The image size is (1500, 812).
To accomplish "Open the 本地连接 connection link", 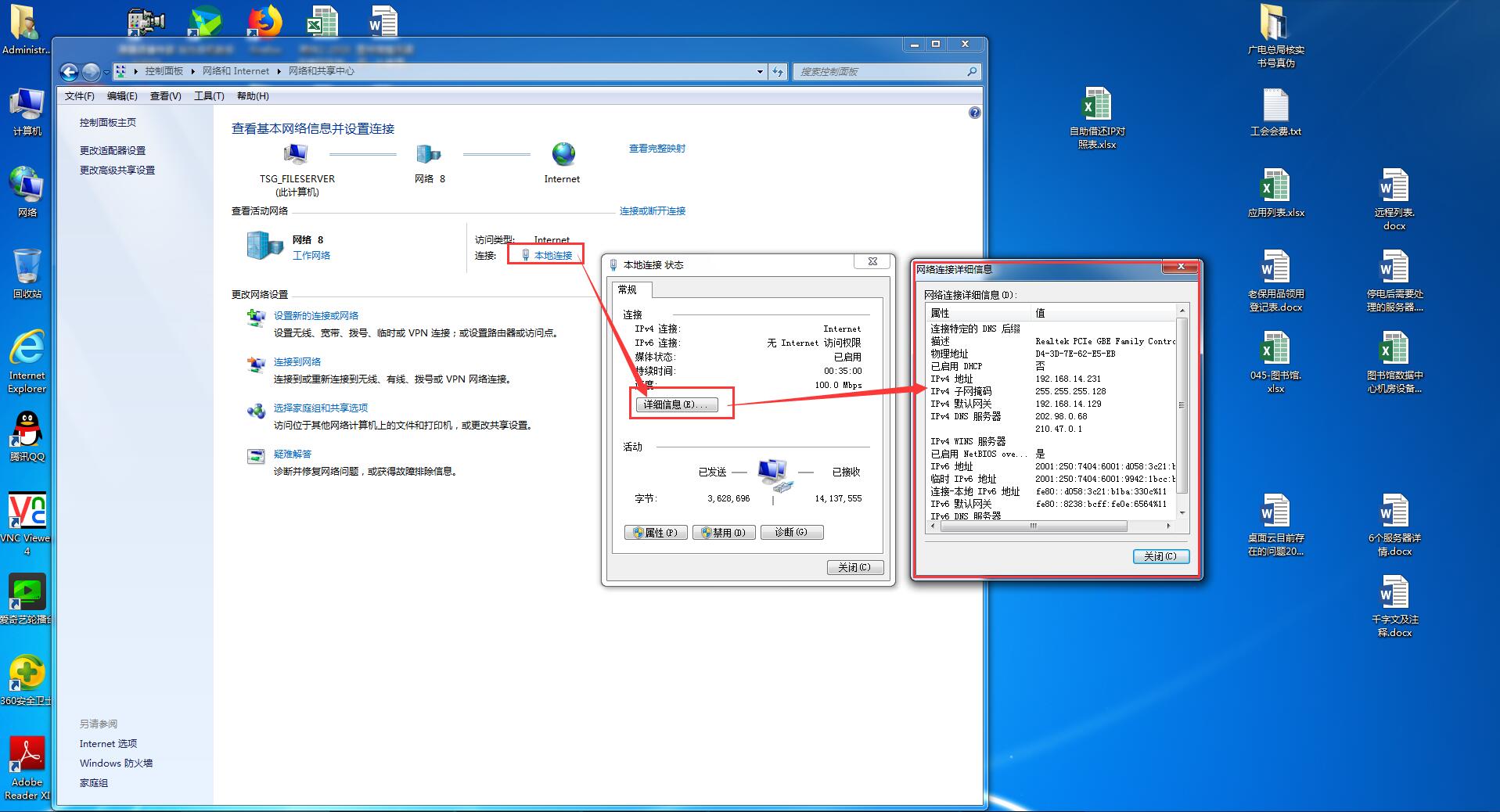I will [x=553, y=256].
